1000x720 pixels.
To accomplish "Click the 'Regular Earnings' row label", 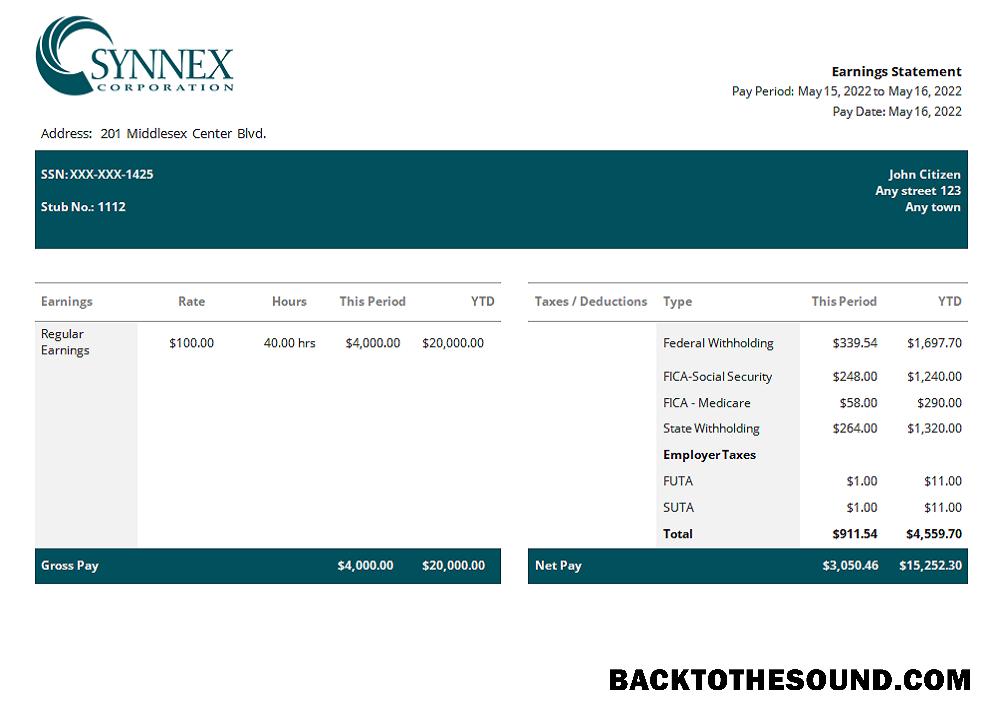I will click(65, 342).
